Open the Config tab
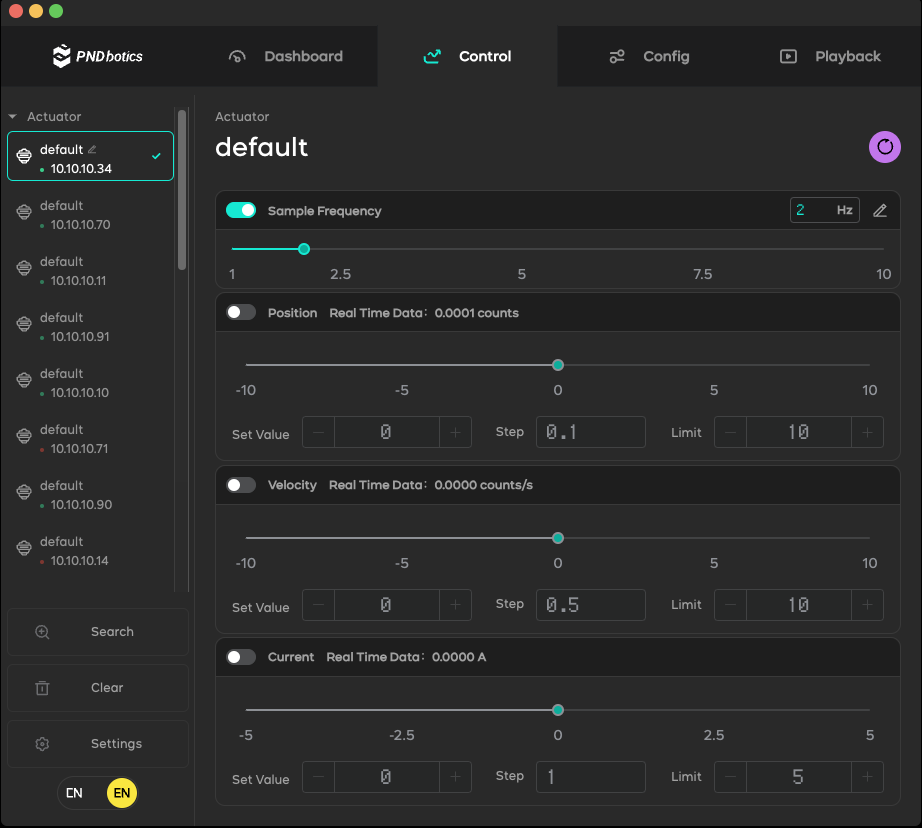This screenshot has height=828, width=922. click(649, 56)
